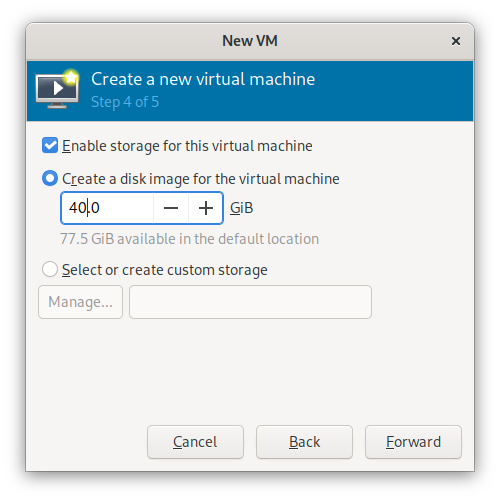Viewport: 500px width, 500px height.
Task: Increase disk size with plus button
Action: (x=206, y=208)
